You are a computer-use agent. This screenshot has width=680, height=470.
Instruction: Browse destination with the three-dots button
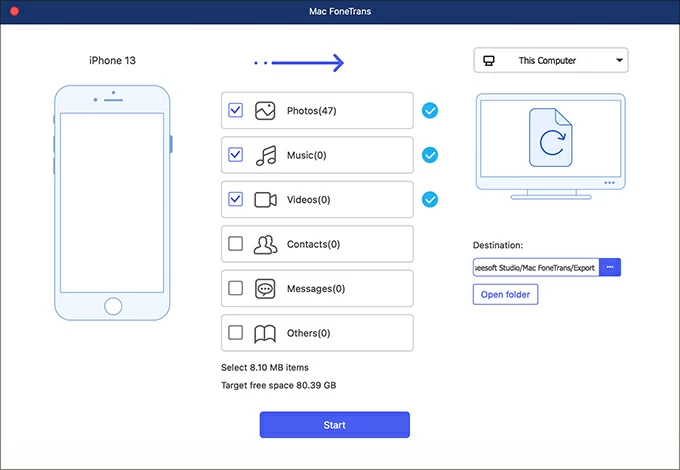point(610,268)
